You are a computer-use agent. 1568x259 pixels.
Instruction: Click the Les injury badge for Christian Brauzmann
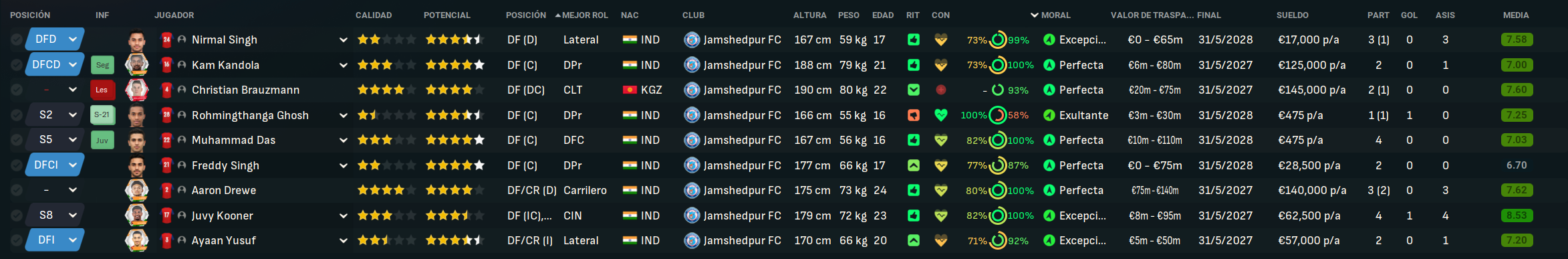pos(102,90)
